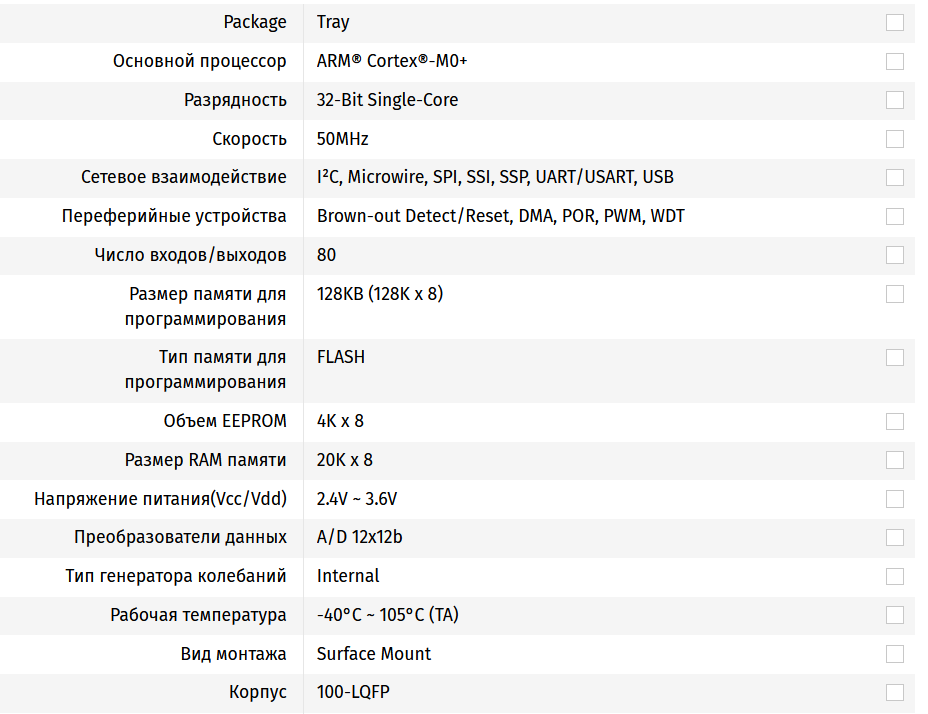928x714 pixels.
Task: Tick the checkbox for Основной процессор
Action: pos(894,61)
